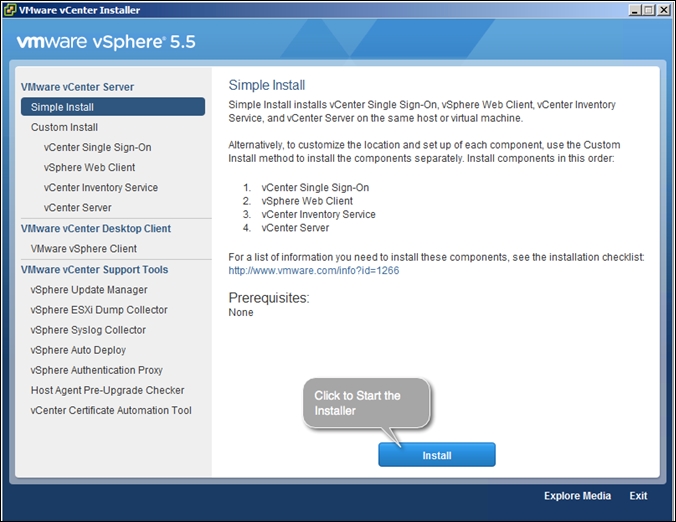
Task: Select vCenter Single Sign-On in sidebar
Action: click(97, 147)
